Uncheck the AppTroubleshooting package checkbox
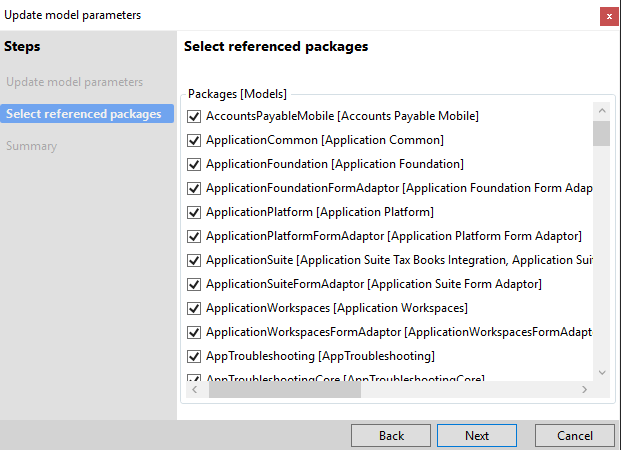Screen dimensions: 621x450 pyautogui.click(x=194, y=357)
